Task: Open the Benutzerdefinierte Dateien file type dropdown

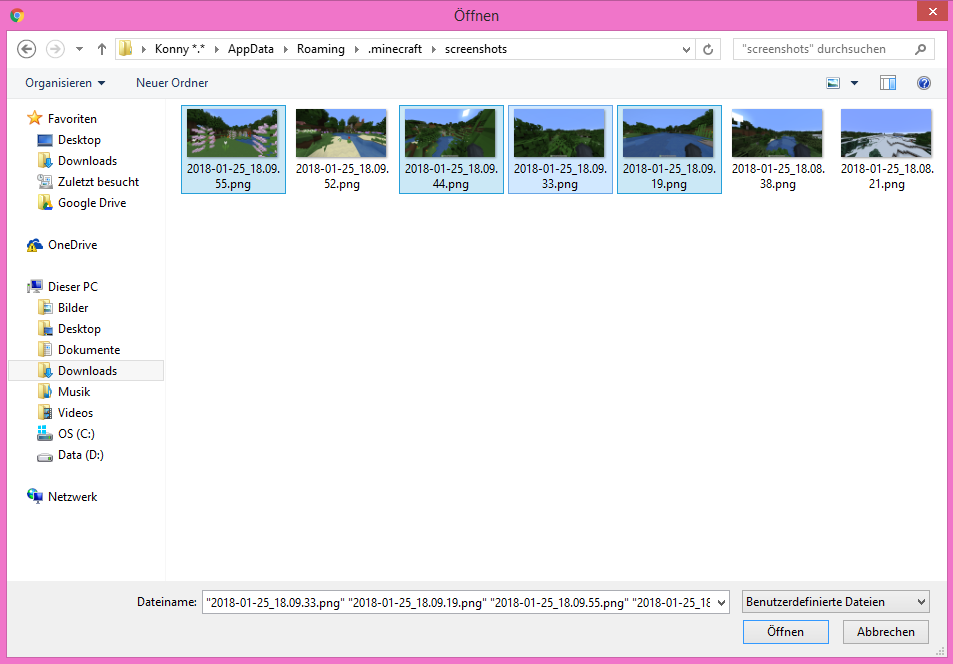Action: tap(836, 603)
